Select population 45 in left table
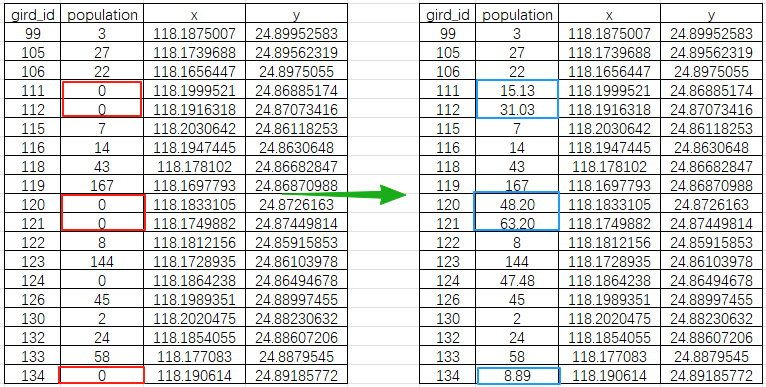Image resolution: width=766 pixels, height=387 pixels. point(102,300)
